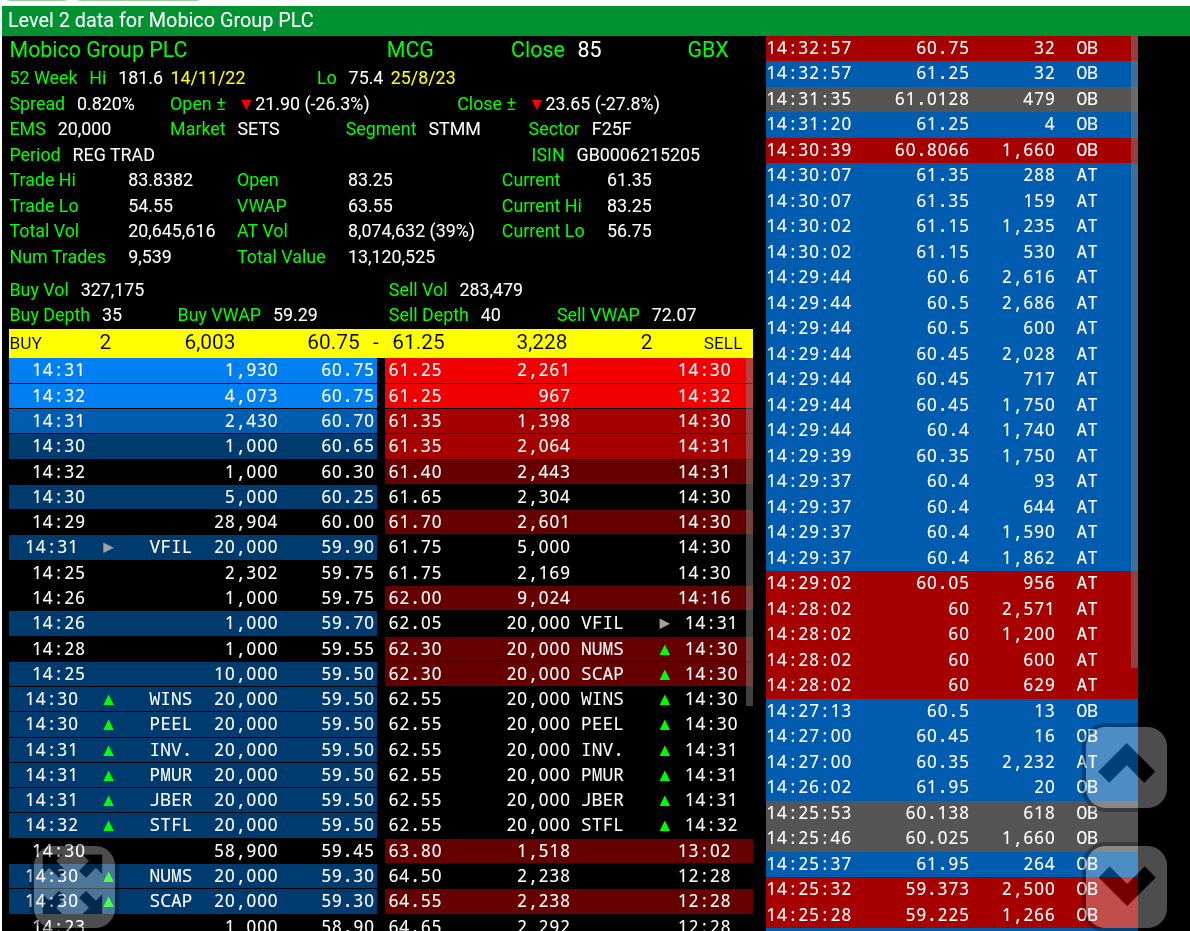
Task: Click green arrow on WINS buy order at 59.50
Action: [x=109, y=700]
